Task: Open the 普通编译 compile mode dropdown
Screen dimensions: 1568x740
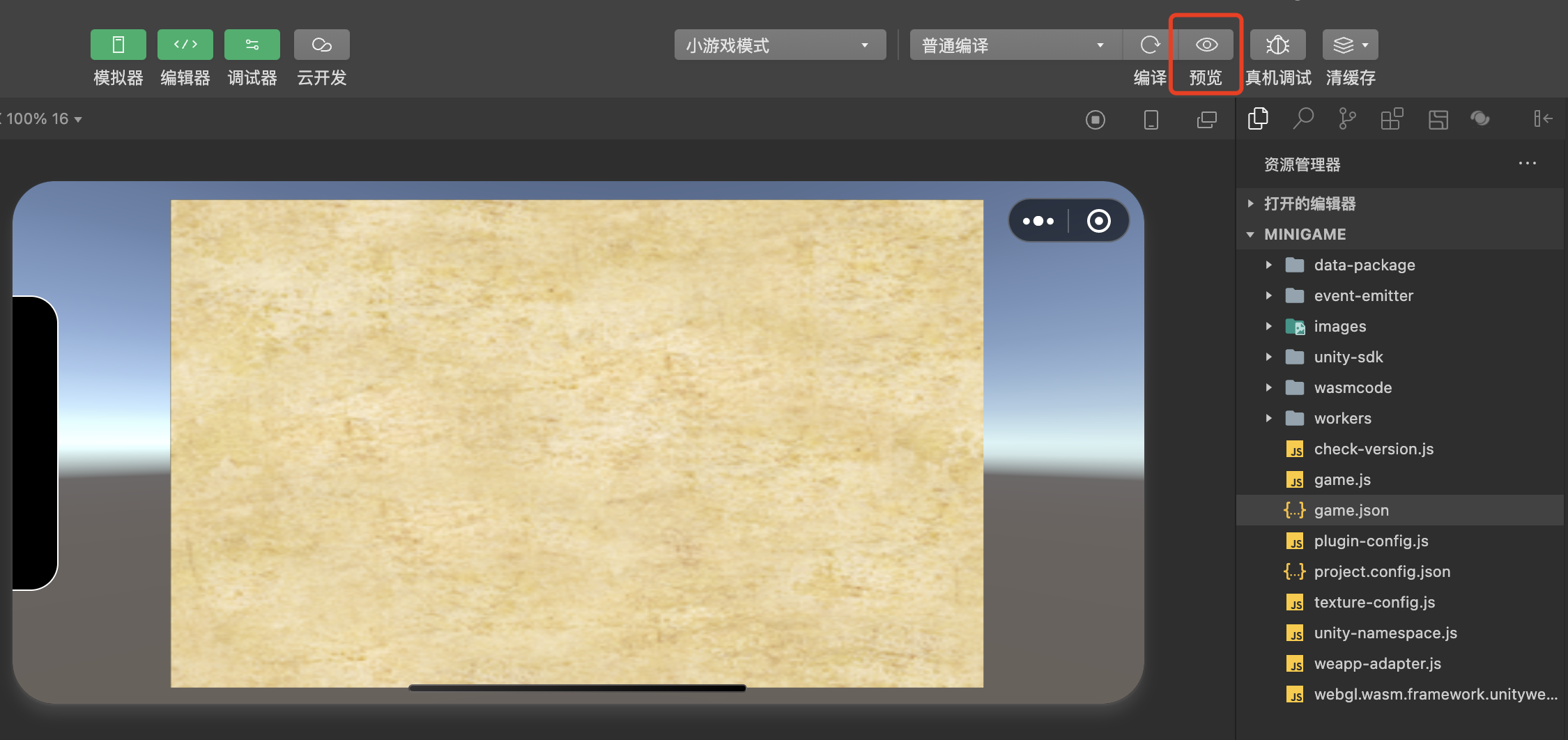Action: (1015, 45)
